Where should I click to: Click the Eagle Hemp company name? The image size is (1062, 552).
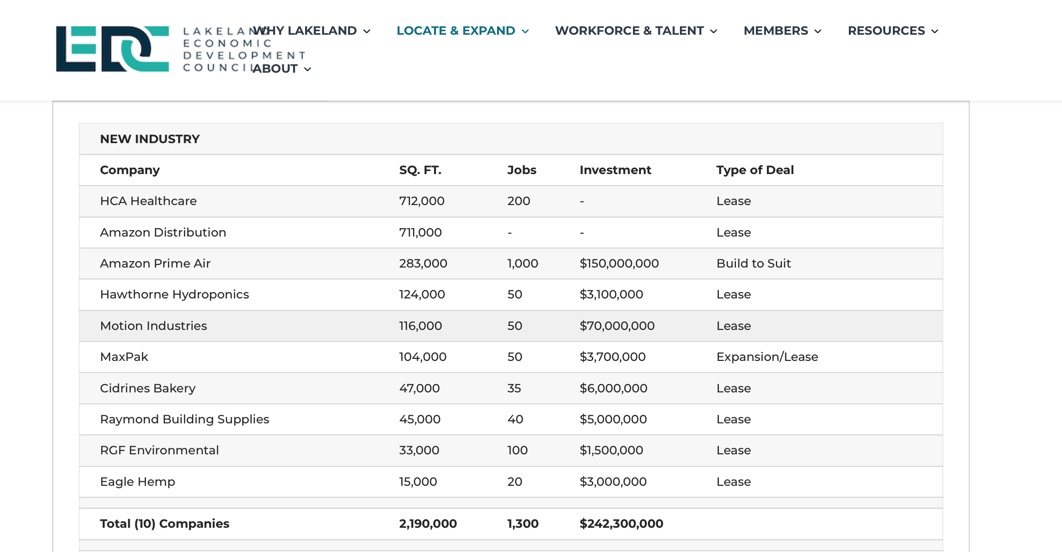pos(137,482)
